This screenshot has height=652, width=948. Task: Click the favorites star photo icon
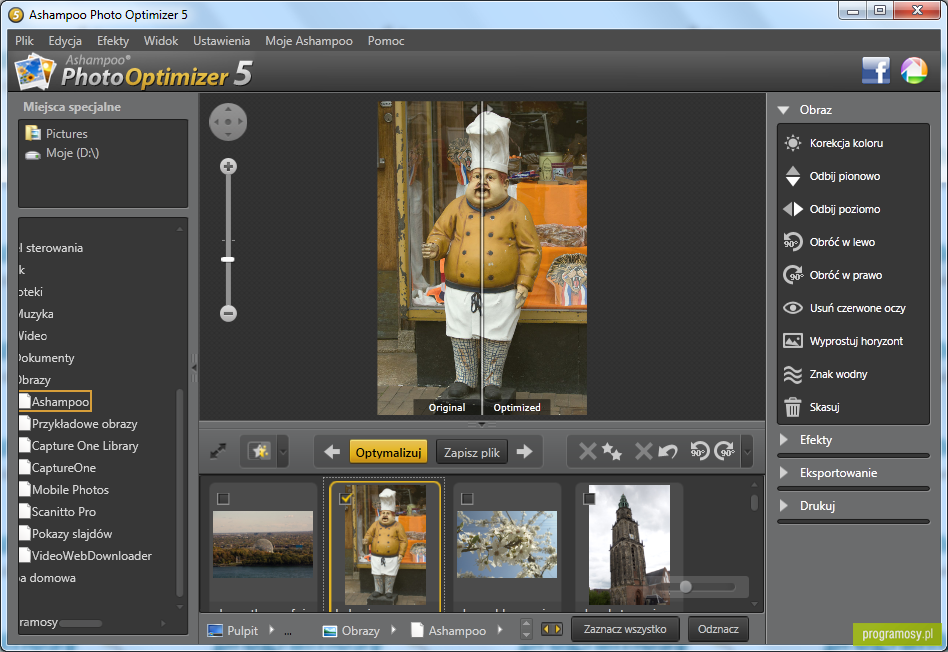click(260, 451)
